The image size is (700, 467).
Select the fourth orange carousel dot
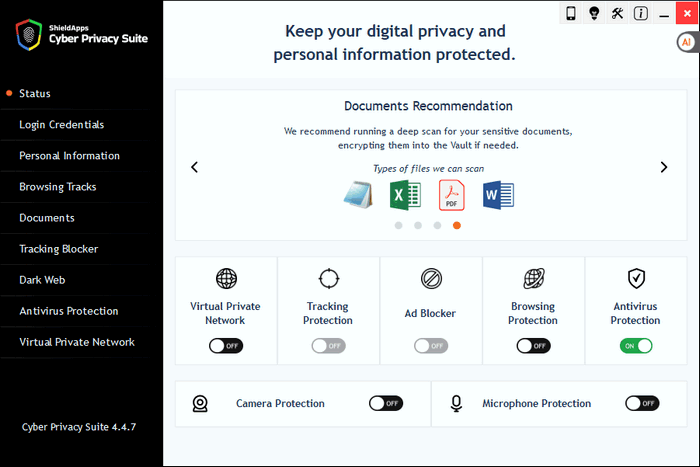[x=457, y=225]
